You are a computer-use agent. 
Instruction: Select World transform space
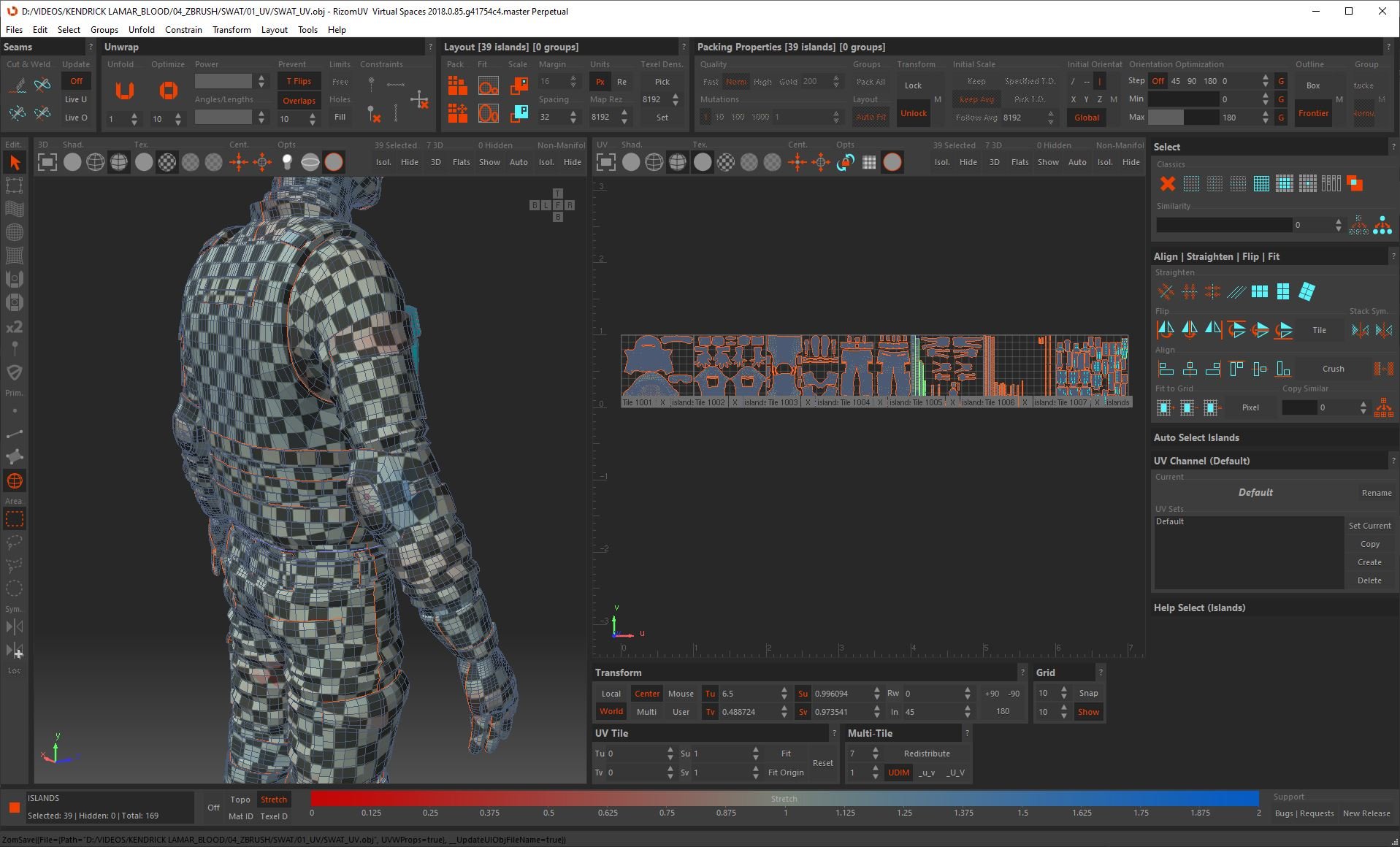tap(611, 712)
